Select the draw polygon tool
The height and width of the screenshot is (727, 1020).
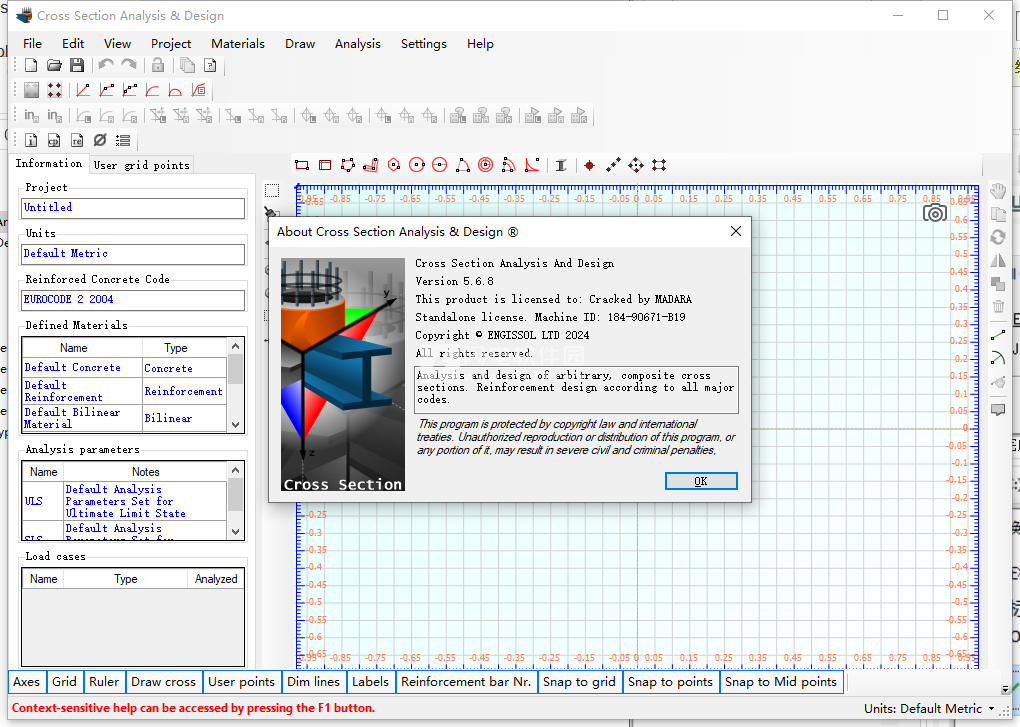[348, 165]
